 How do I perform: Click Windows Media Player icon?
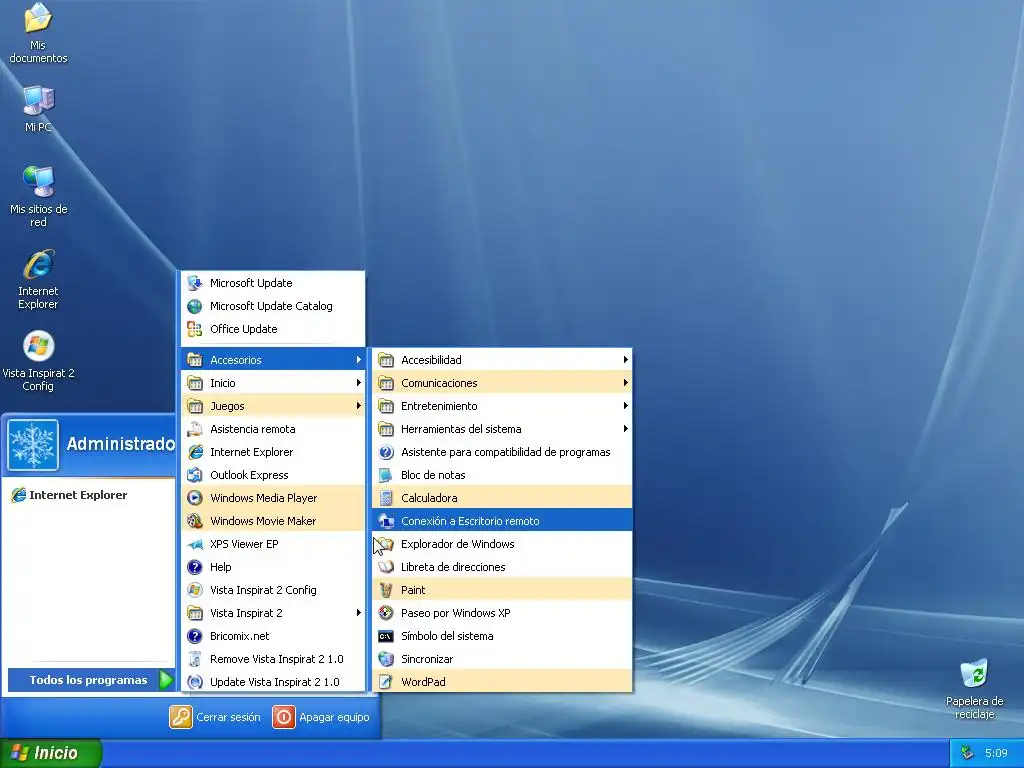click(195, 498)
